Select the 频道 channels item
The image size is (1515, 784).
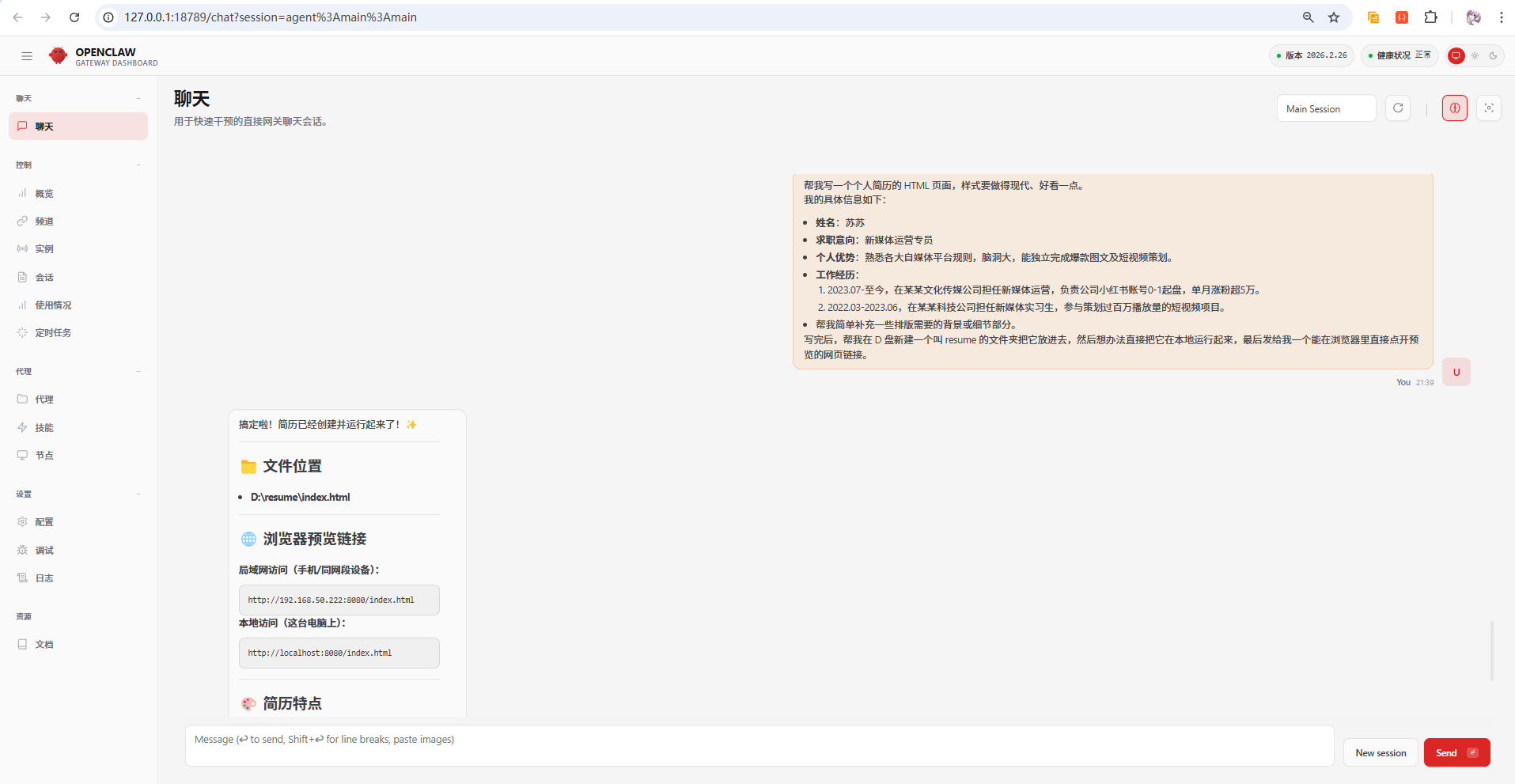(44, 221)
